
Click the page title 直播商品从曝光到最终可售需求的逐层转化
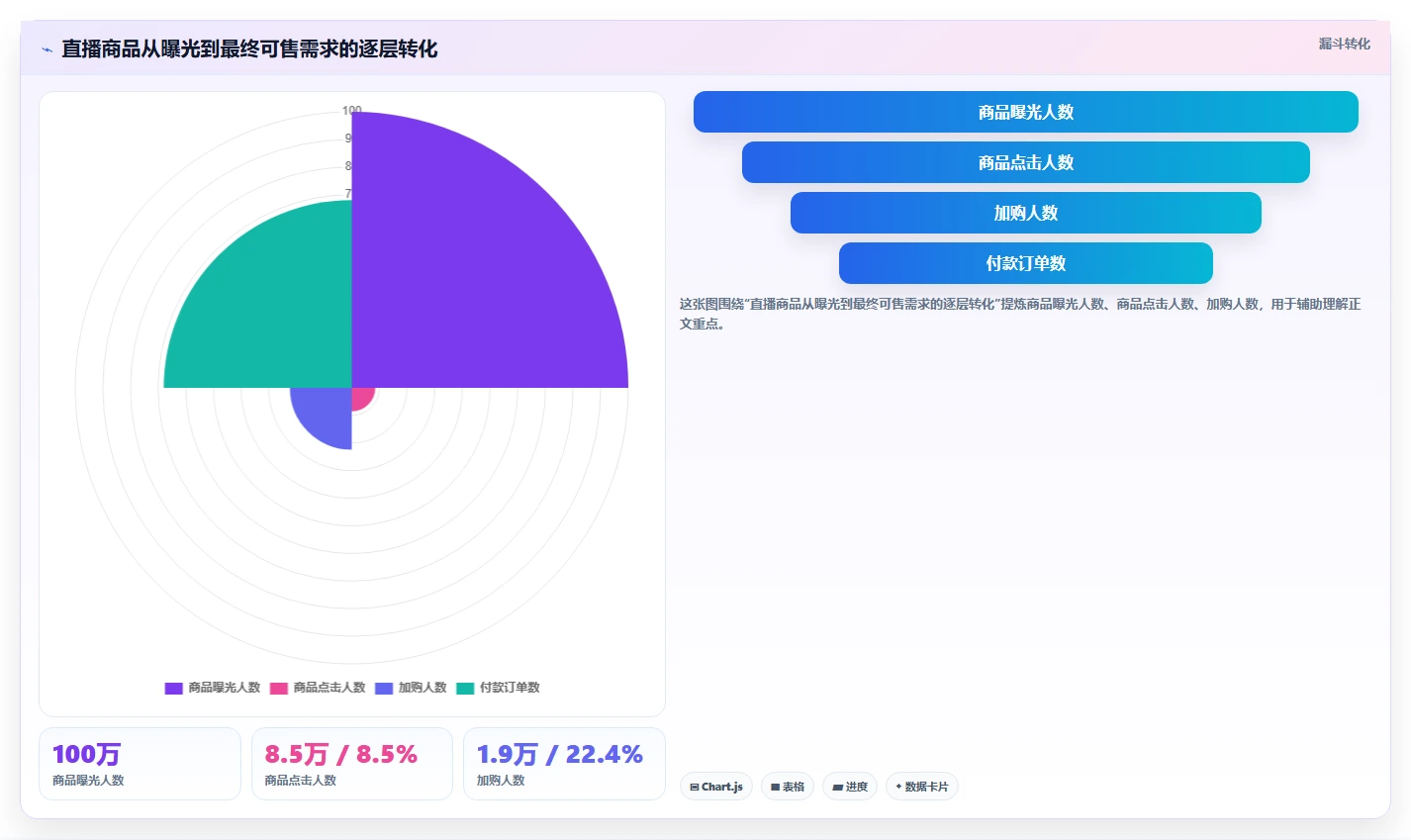point(249,48)
